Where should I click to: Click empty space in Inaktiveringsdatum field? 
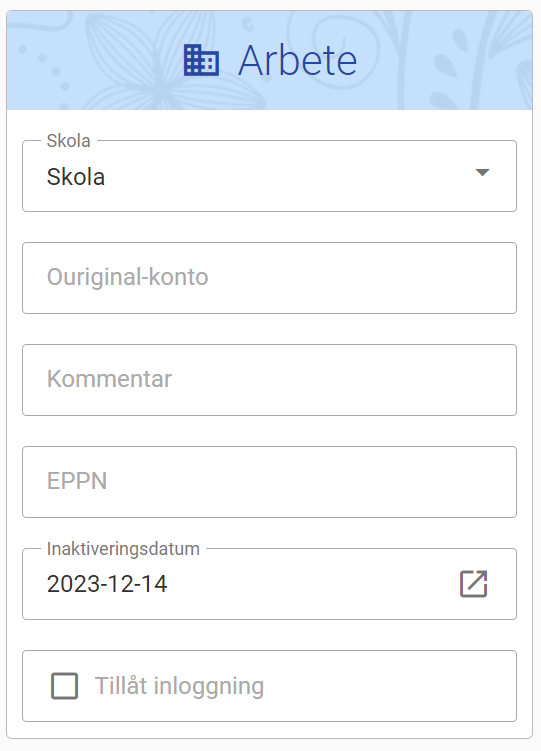[311, 584]
